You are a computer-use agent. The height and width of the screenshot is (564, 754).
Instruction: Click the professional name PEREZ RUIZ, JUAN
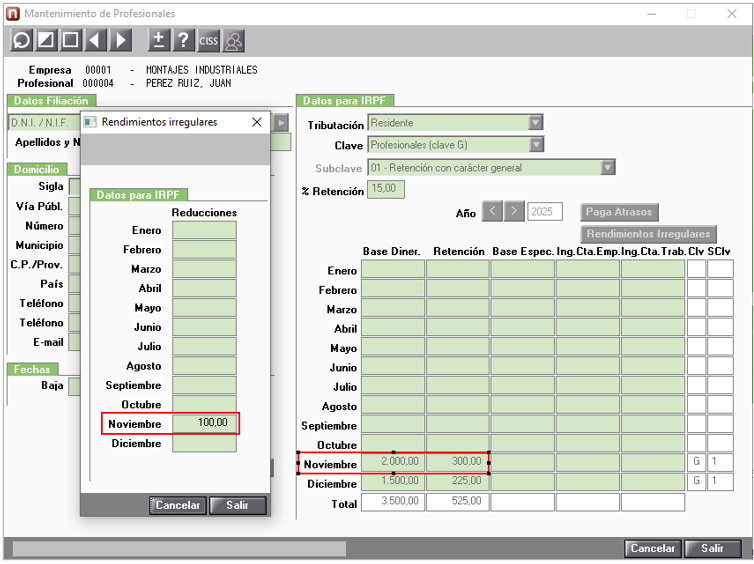tap(189, 83)
